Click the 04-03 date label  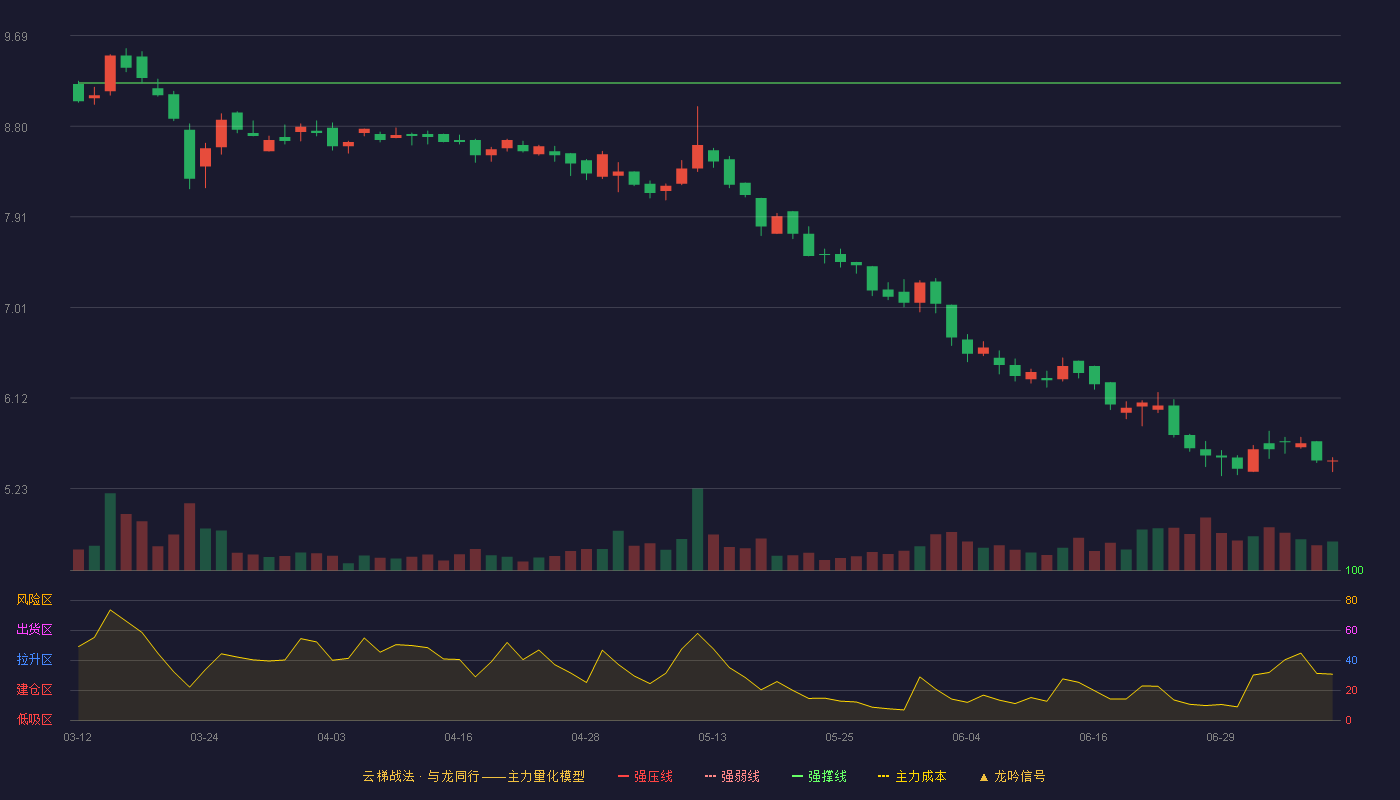[x=331, y=737]
